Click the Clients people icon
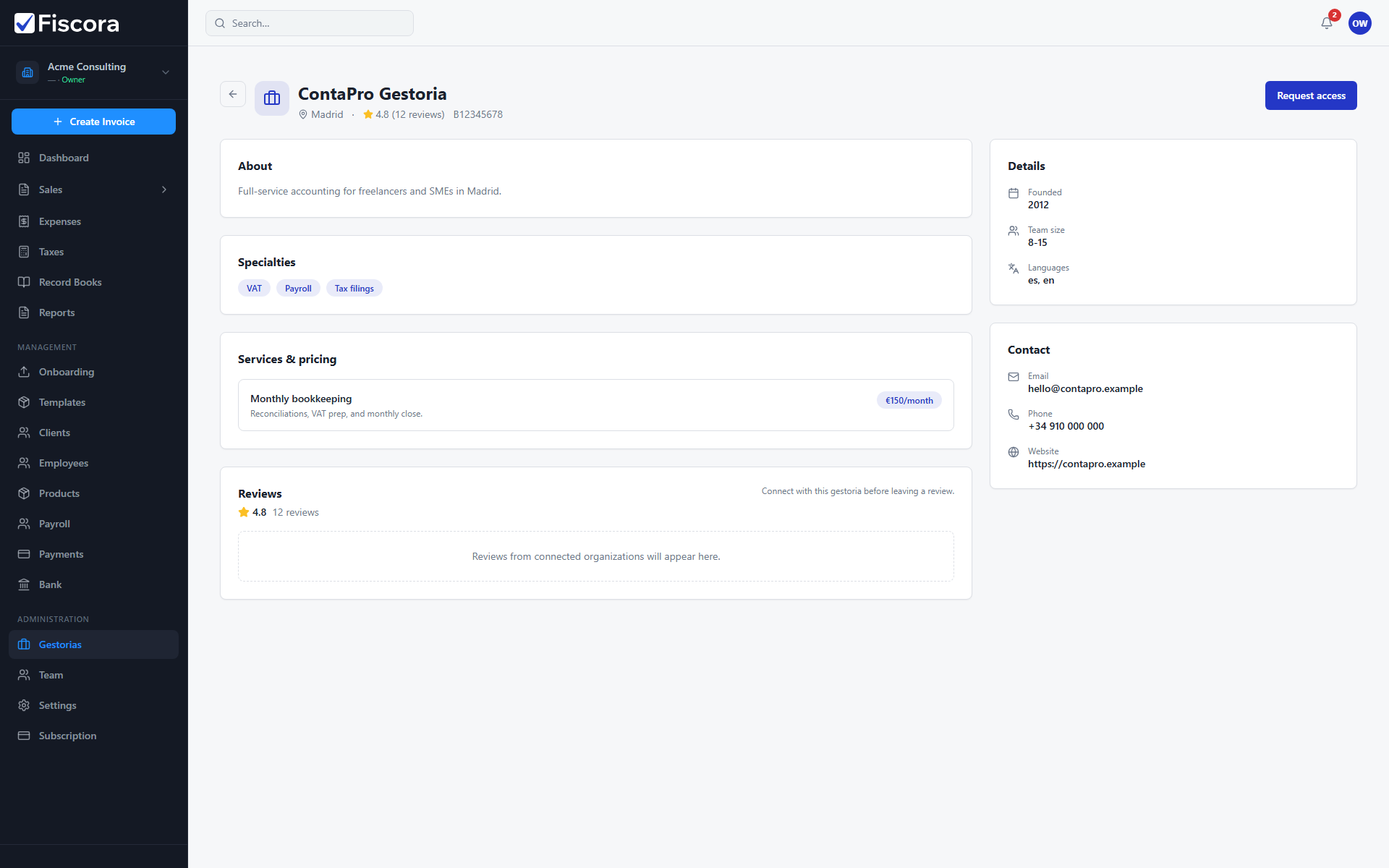This screenshot has width=1389, height=868. click(x=24, y=433)
